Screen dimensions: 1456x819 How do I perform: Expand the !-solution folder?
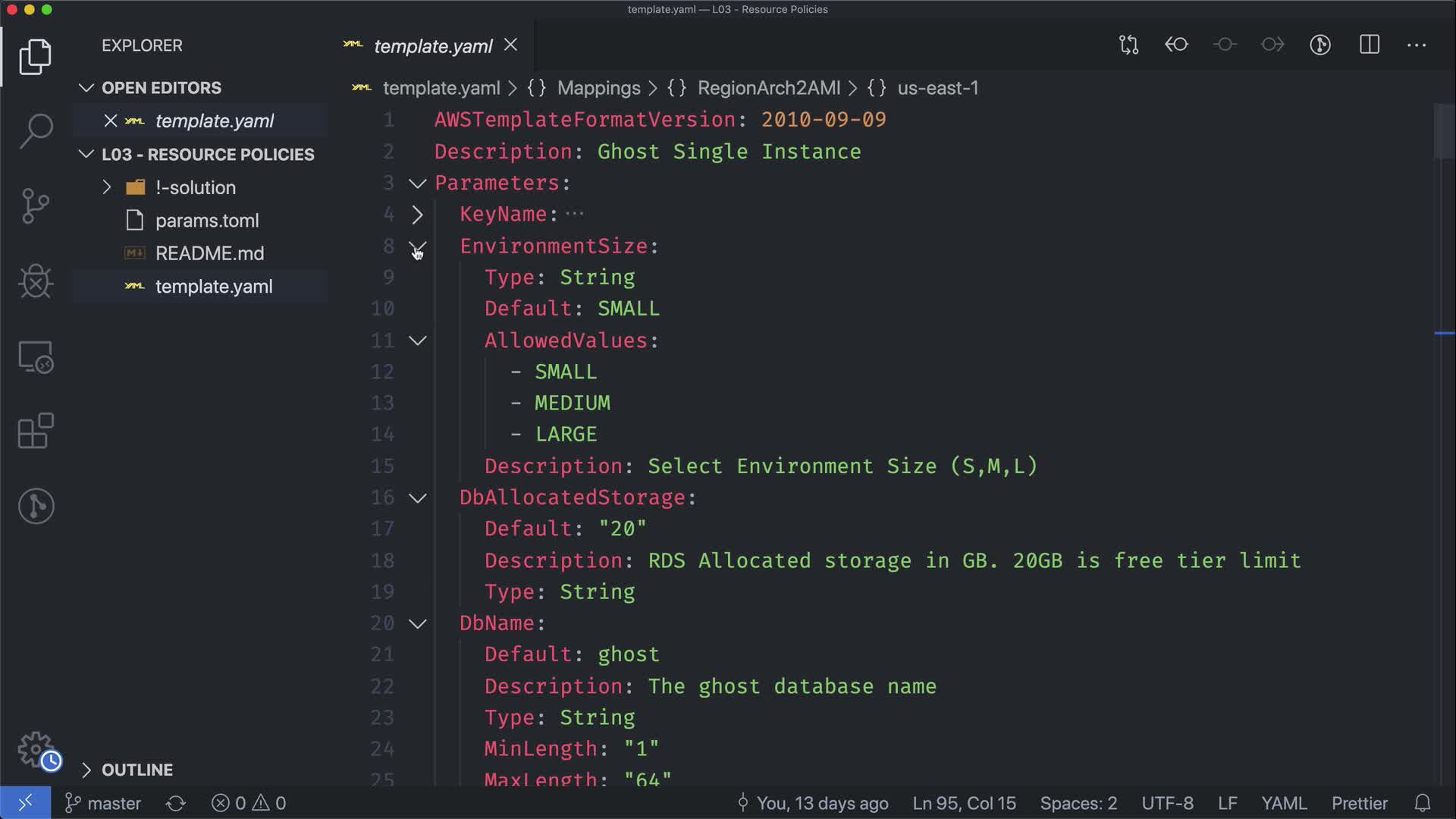tap(107, 187)
